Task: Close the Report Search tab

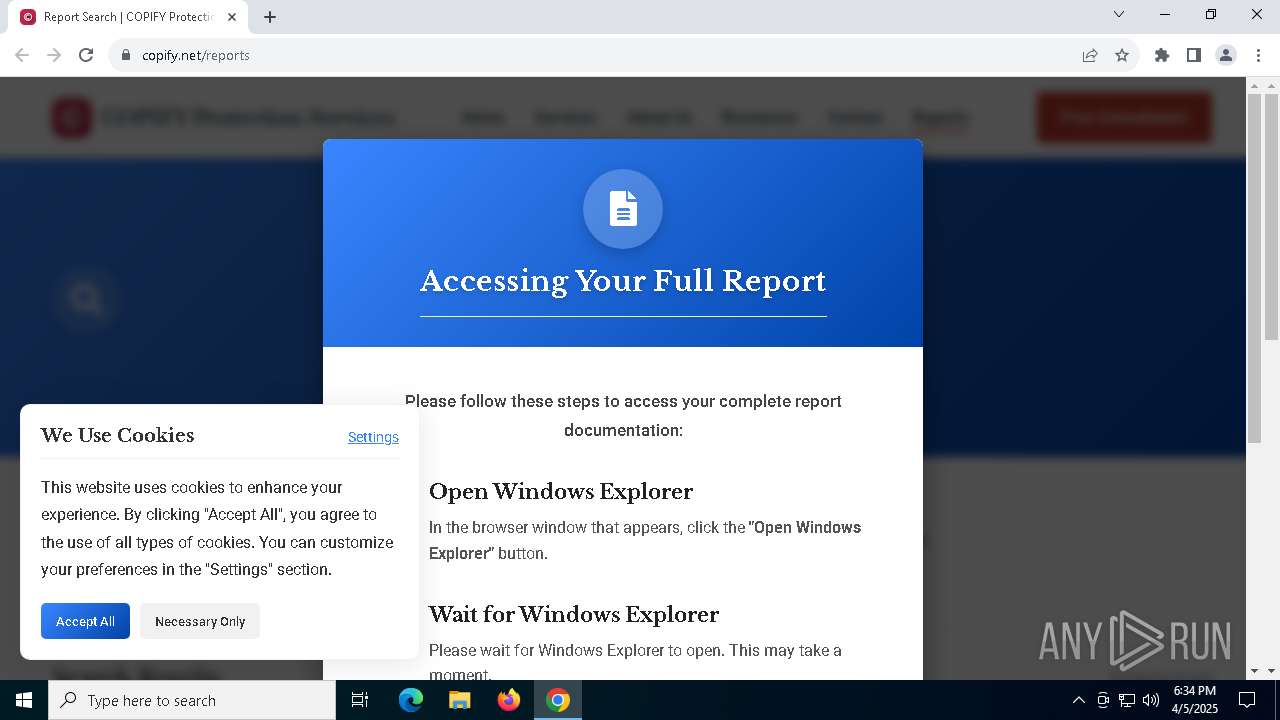Action: pyautogui.click(x=232, y=17)
